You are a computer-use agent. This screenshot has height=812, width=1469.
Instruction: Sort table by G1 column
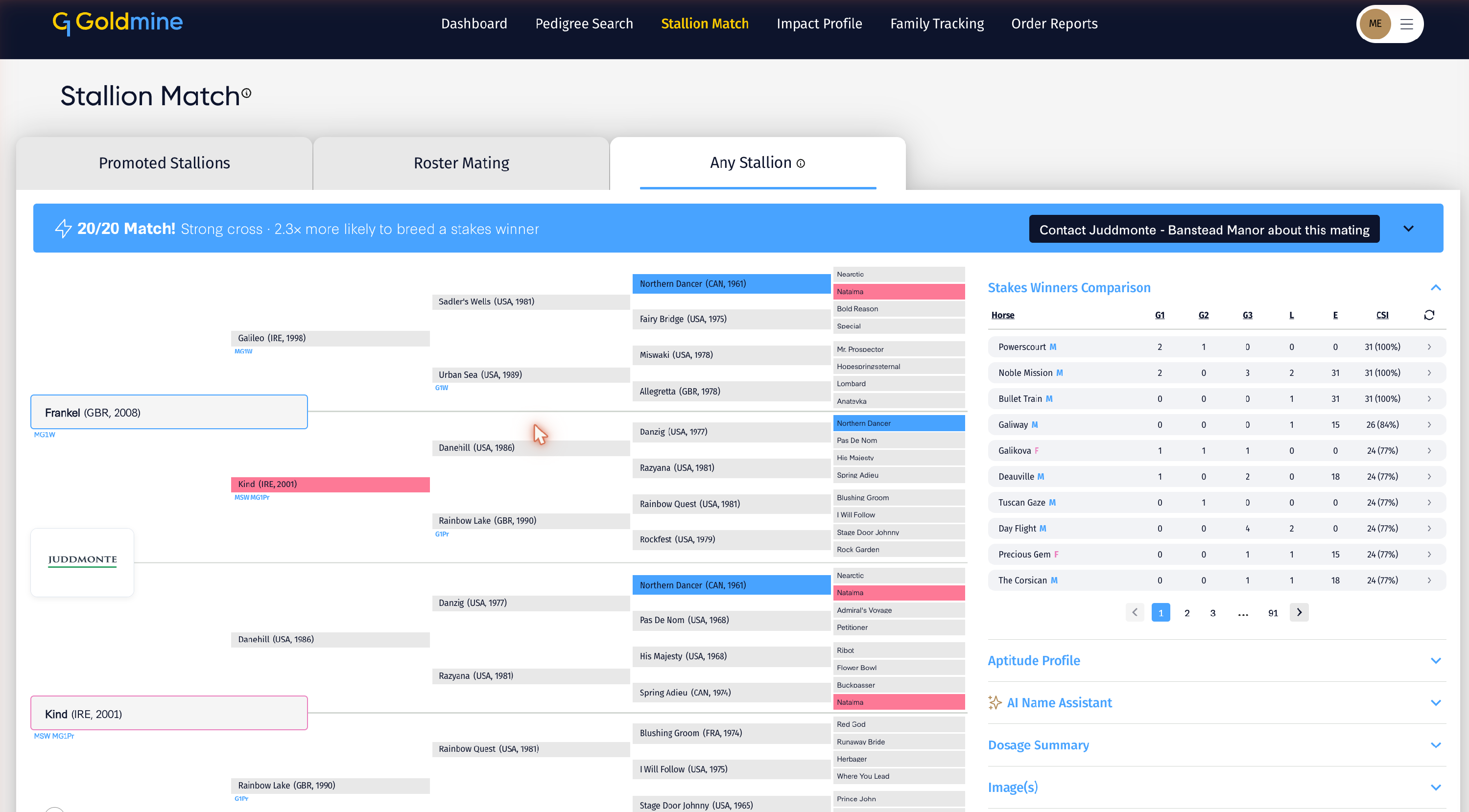[1160, 315]
